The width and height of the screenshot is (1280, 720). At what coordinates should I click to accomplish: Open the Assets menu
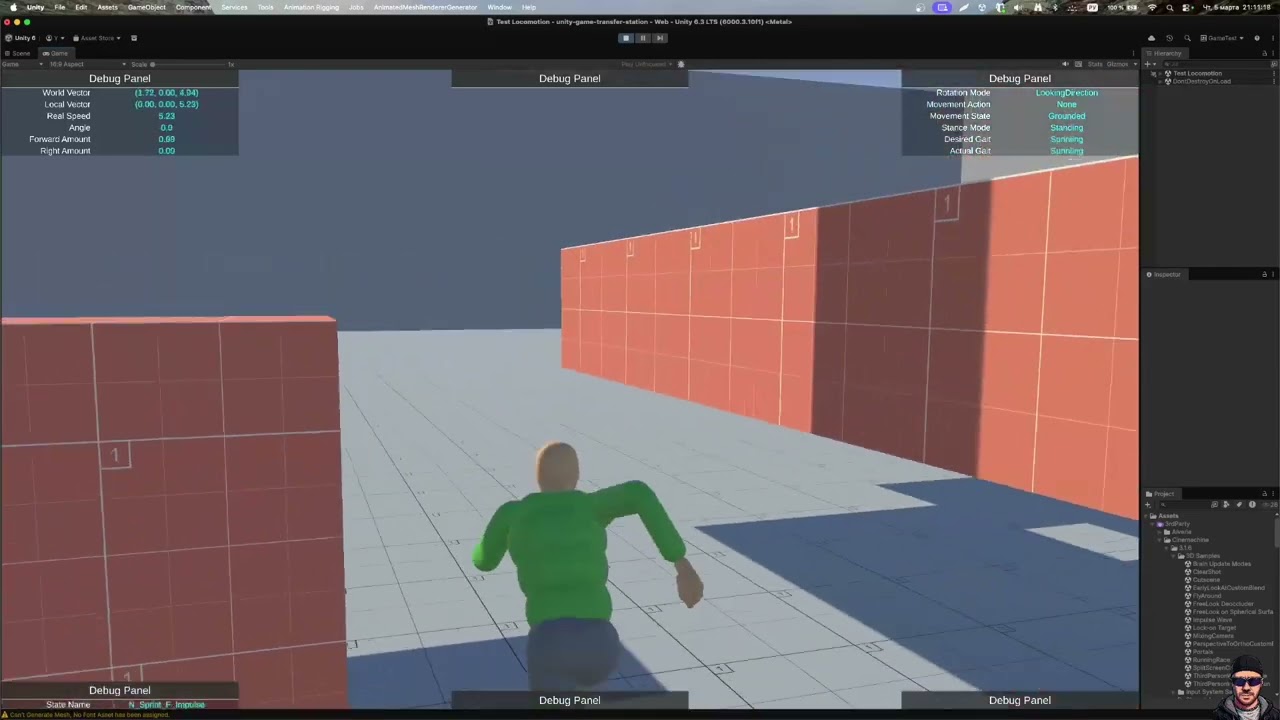click(x=107, y=7)
